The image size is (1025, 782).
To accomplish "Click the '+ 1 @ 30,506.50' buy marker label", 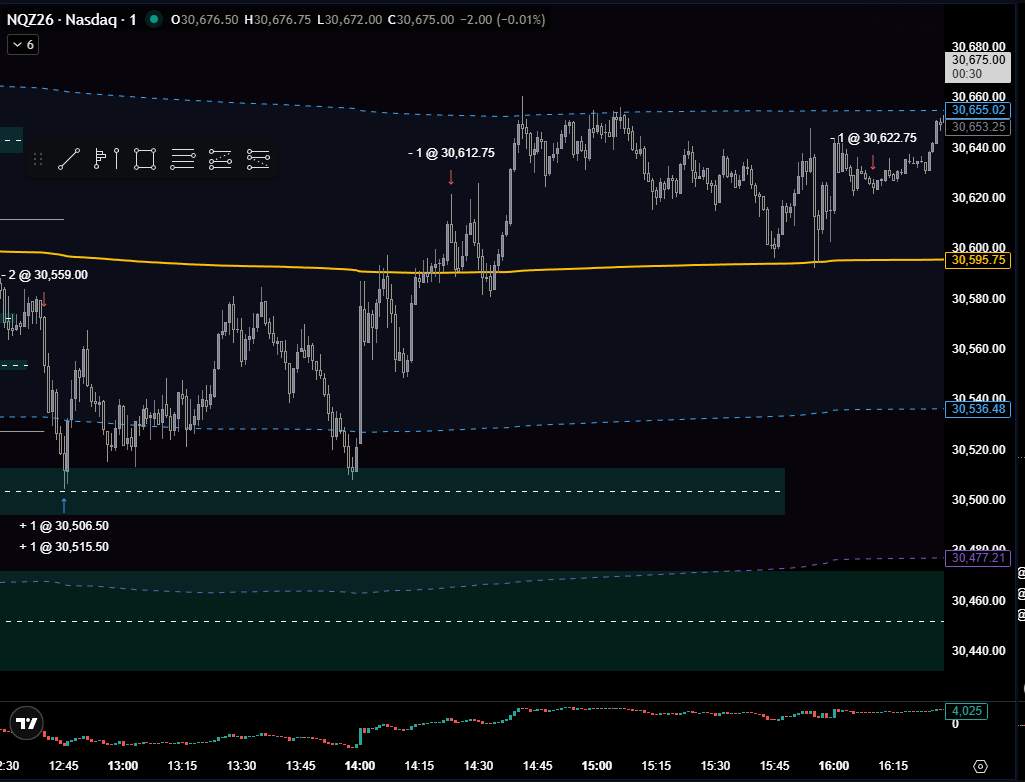I will [x=64, y=526].
